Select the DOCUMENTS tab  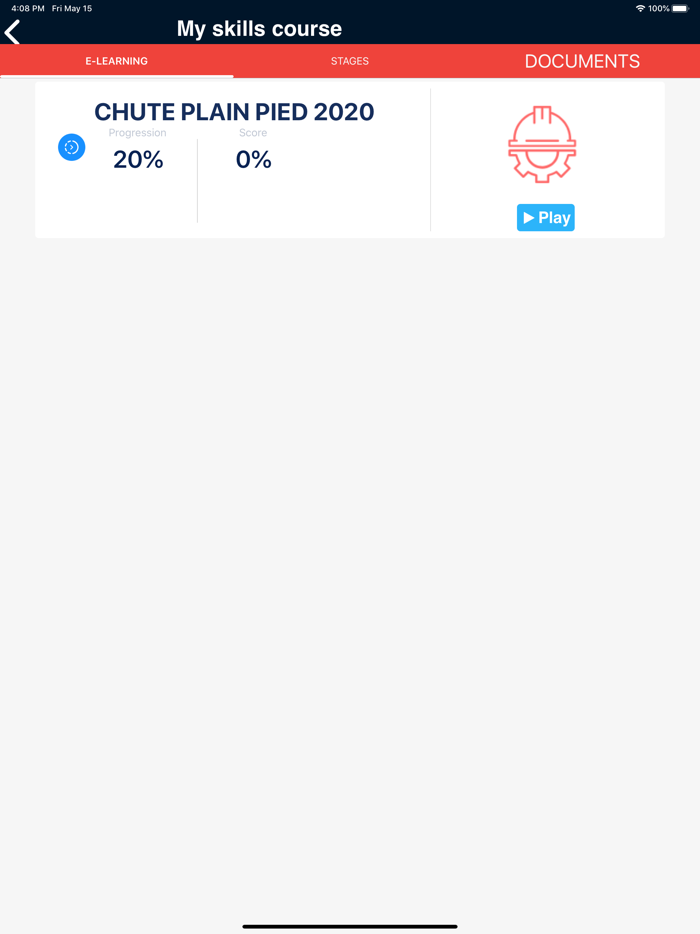(x=582, y=61)
